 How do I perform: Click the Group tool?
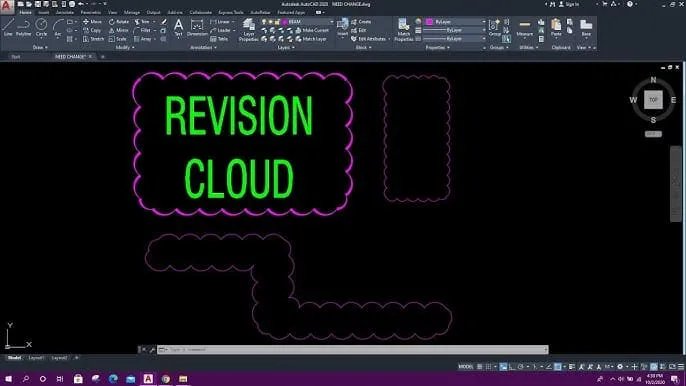point(495,28)
